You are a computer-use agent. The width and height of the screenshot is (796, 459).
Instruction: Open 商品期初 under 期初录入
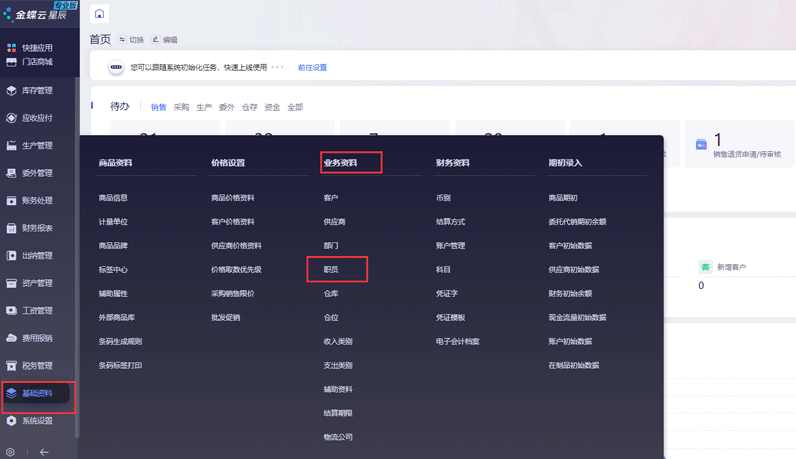[x=563, y=198]
